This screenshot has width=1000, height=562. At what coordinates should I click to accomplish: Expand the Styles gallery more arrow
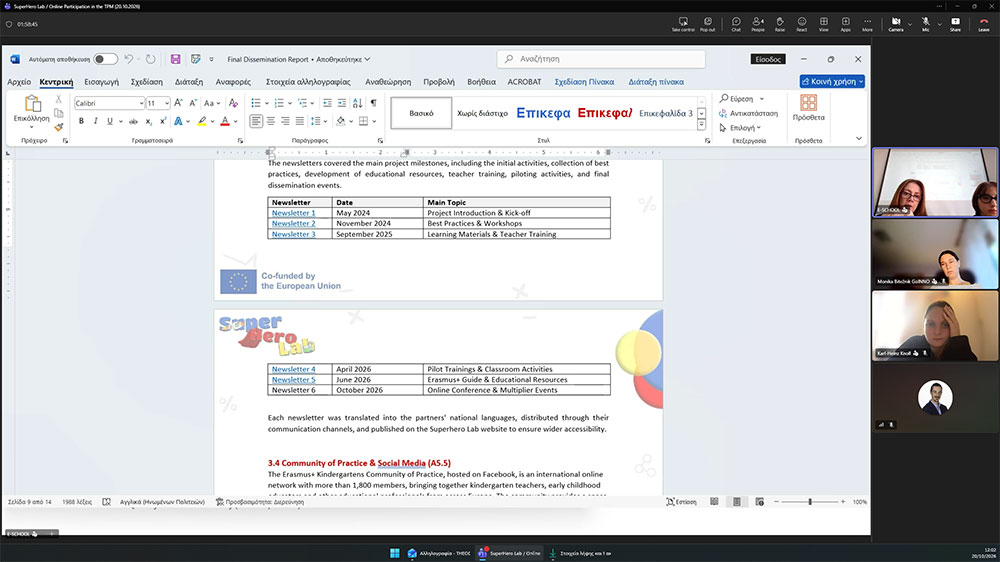(x=702, y=126)
